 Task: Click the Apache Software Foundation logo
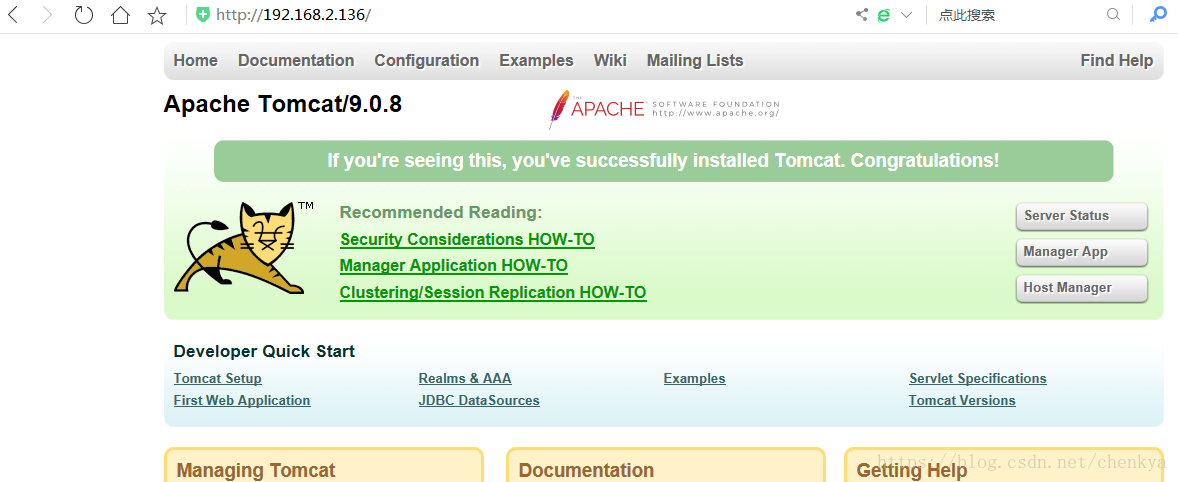pyautogui.click(x=664, y=109)
